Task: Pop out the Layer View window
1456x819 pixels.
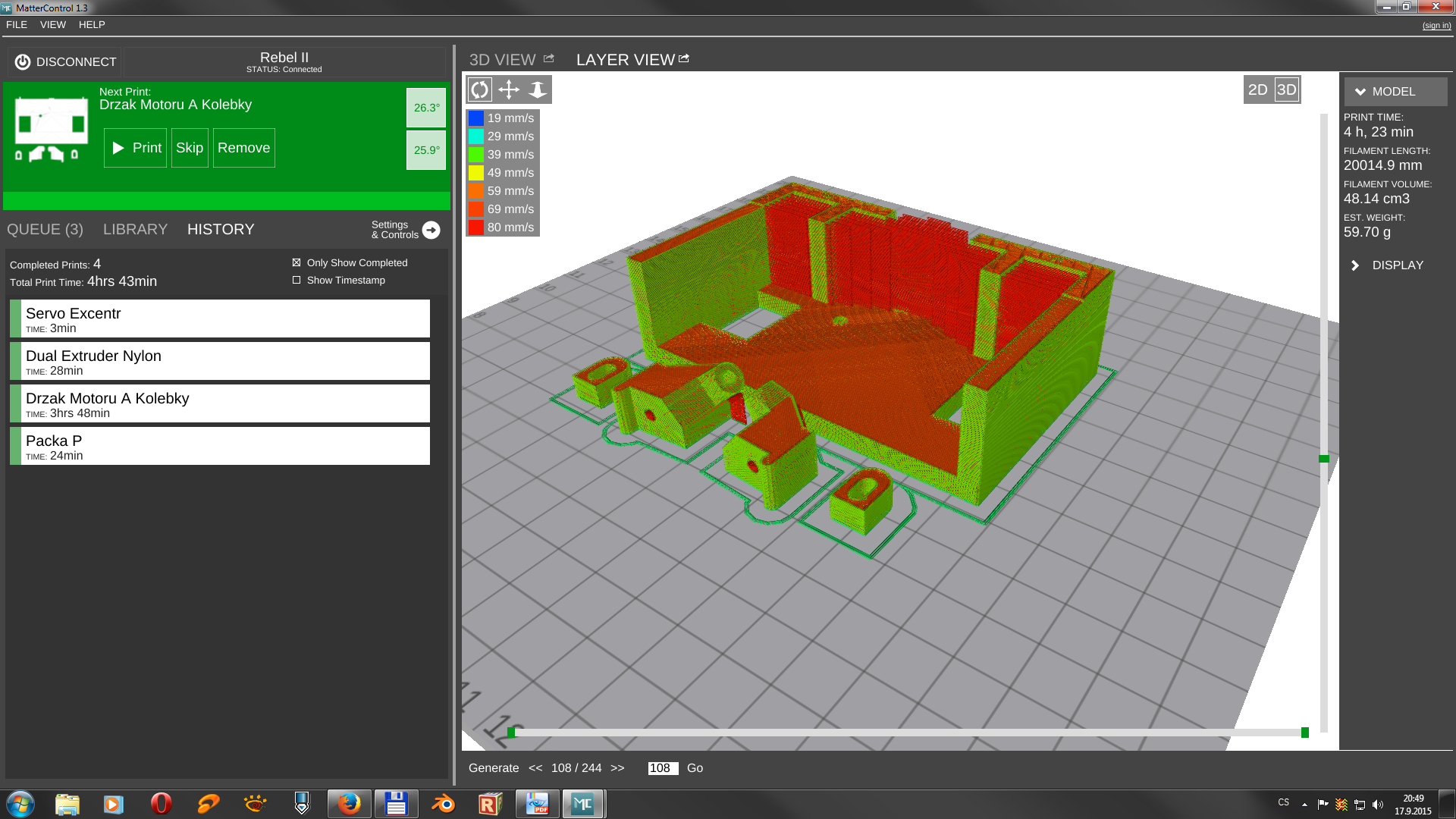Action: [x=684, y=58]
